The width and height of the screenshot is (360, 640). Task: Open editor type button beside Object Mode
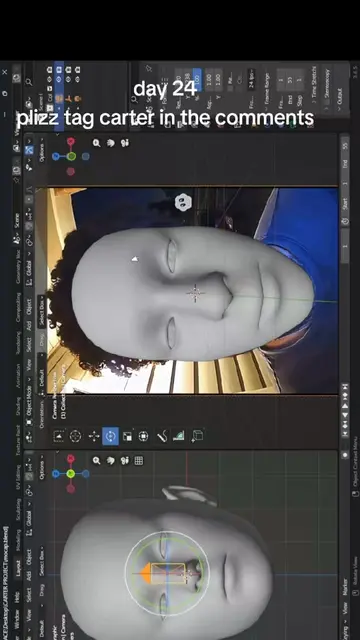[29, 438]
